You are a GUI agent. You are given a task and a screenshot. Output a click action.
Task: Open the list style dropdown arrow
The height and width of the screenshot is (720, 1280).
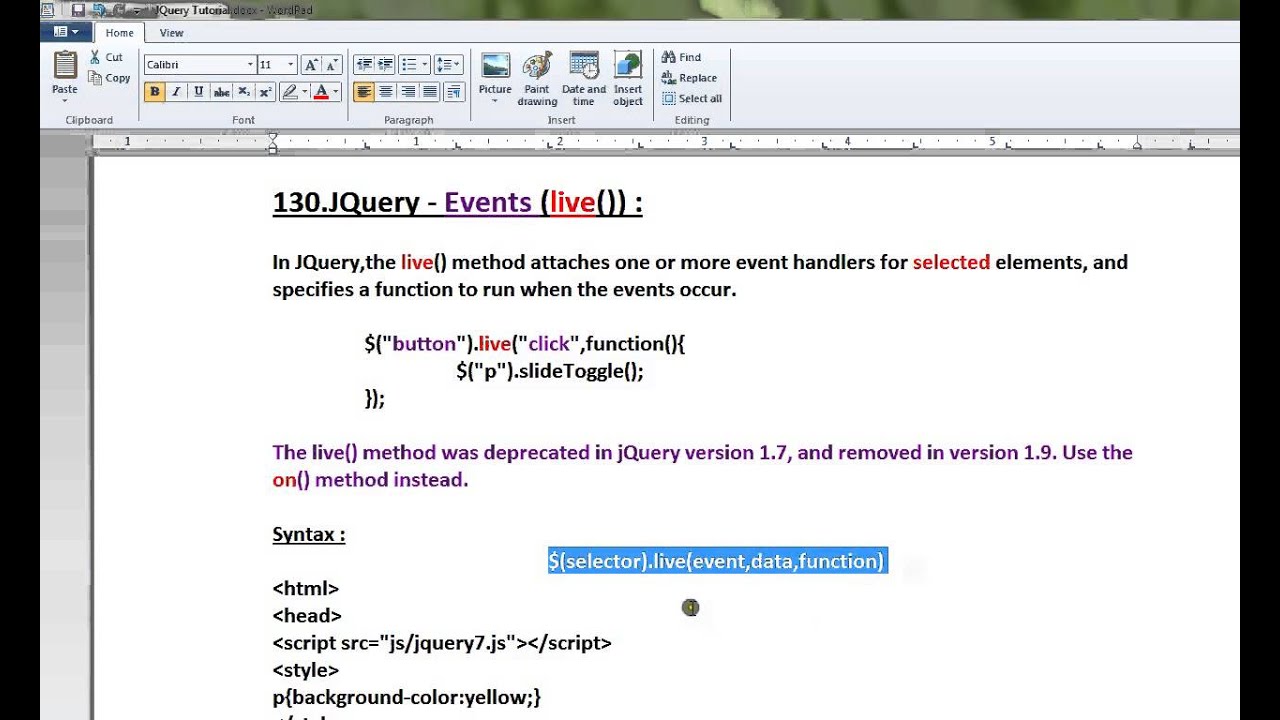(x=425, y=64)
